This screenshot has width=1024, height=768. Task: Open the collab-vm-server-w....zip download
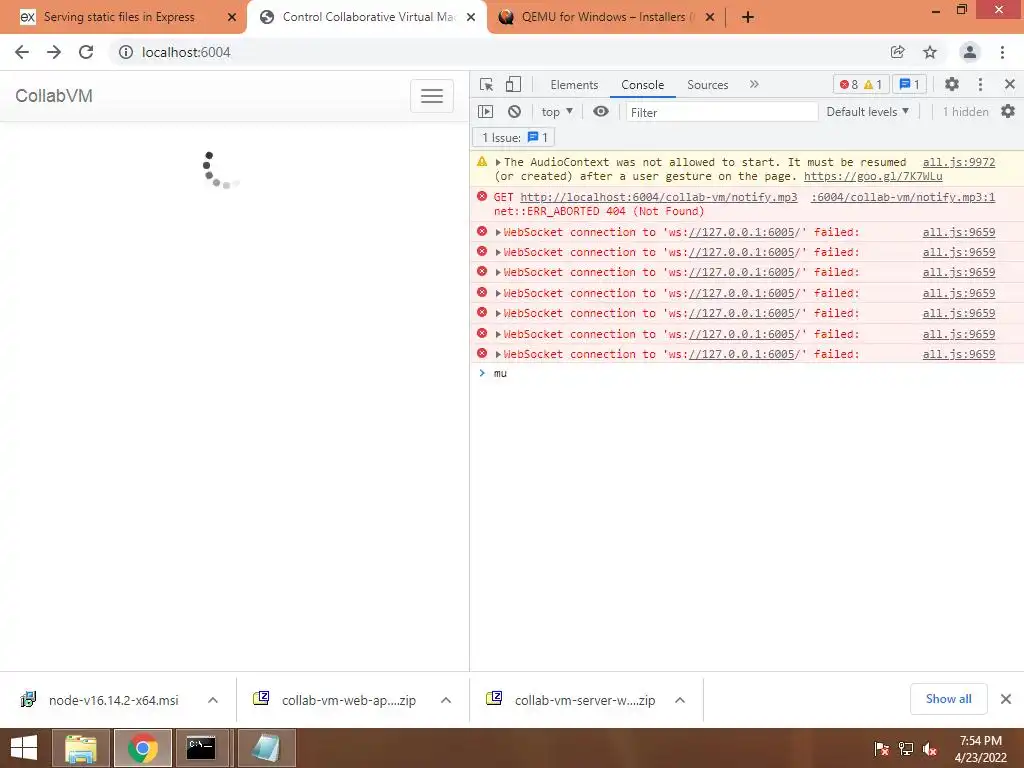(571, 700)
